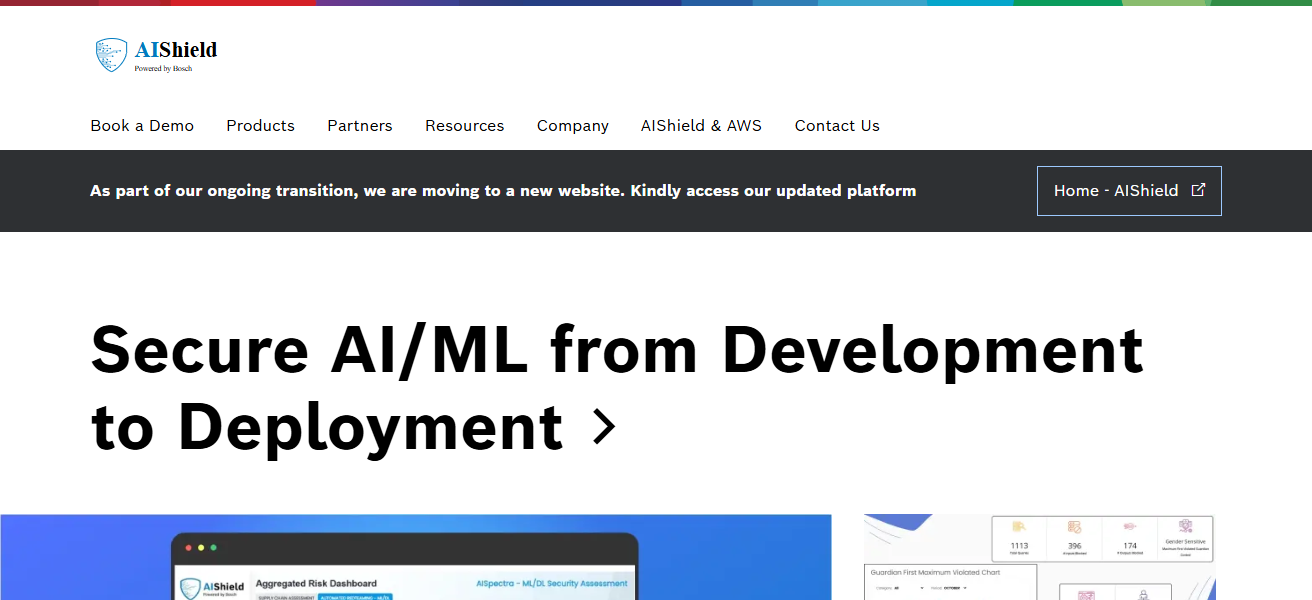
Task: Click the AIShield shield logo icon
Action: [111, 55]
